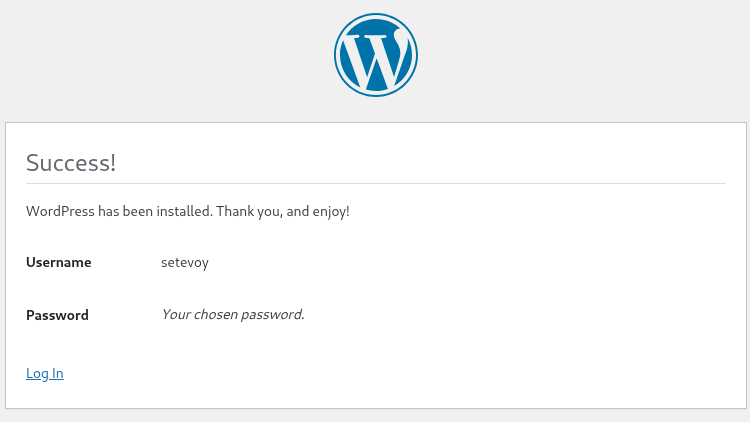Select the username value "setevoy"
This screenshot has width=750, height=422.
[185, 263]
